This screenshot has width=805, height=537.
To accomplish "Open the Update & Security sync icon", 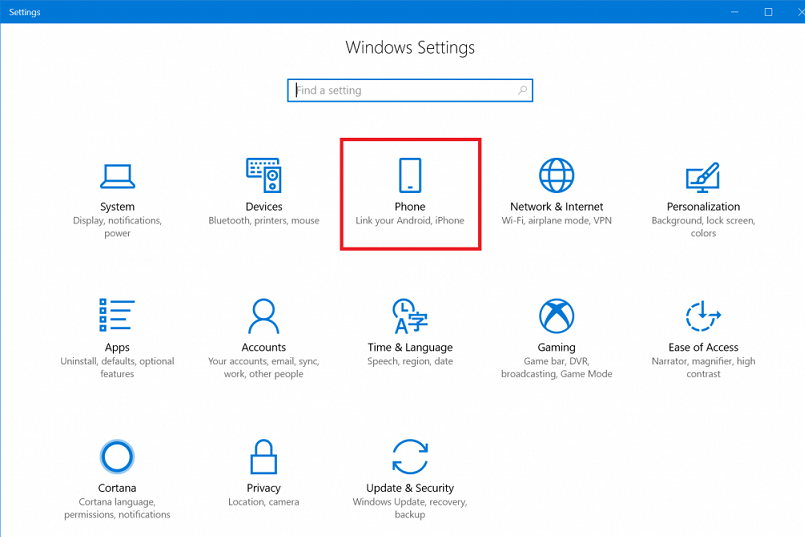I will point(410,456).
